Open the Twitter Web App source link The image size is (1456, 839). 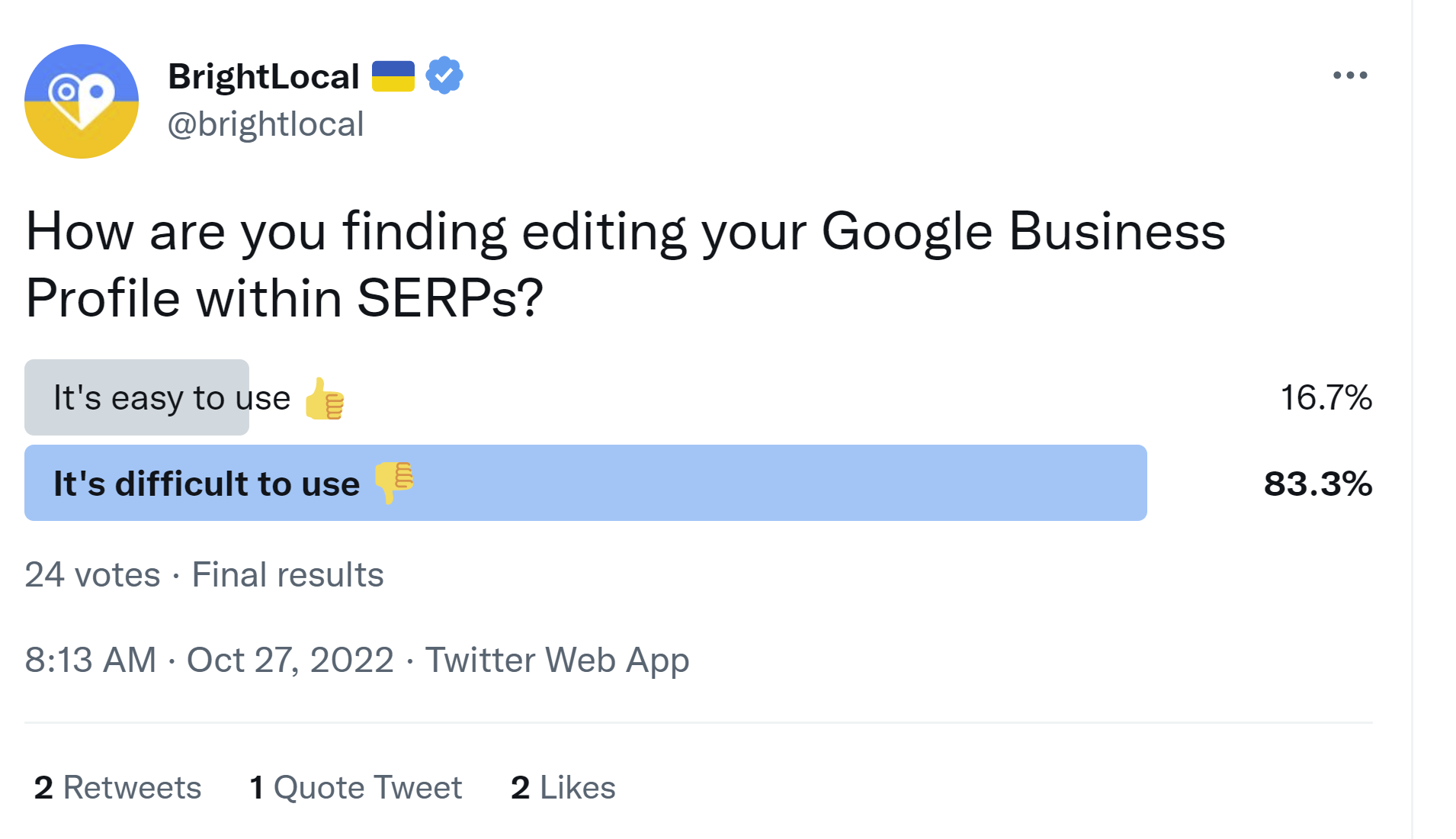pos(556,660)
